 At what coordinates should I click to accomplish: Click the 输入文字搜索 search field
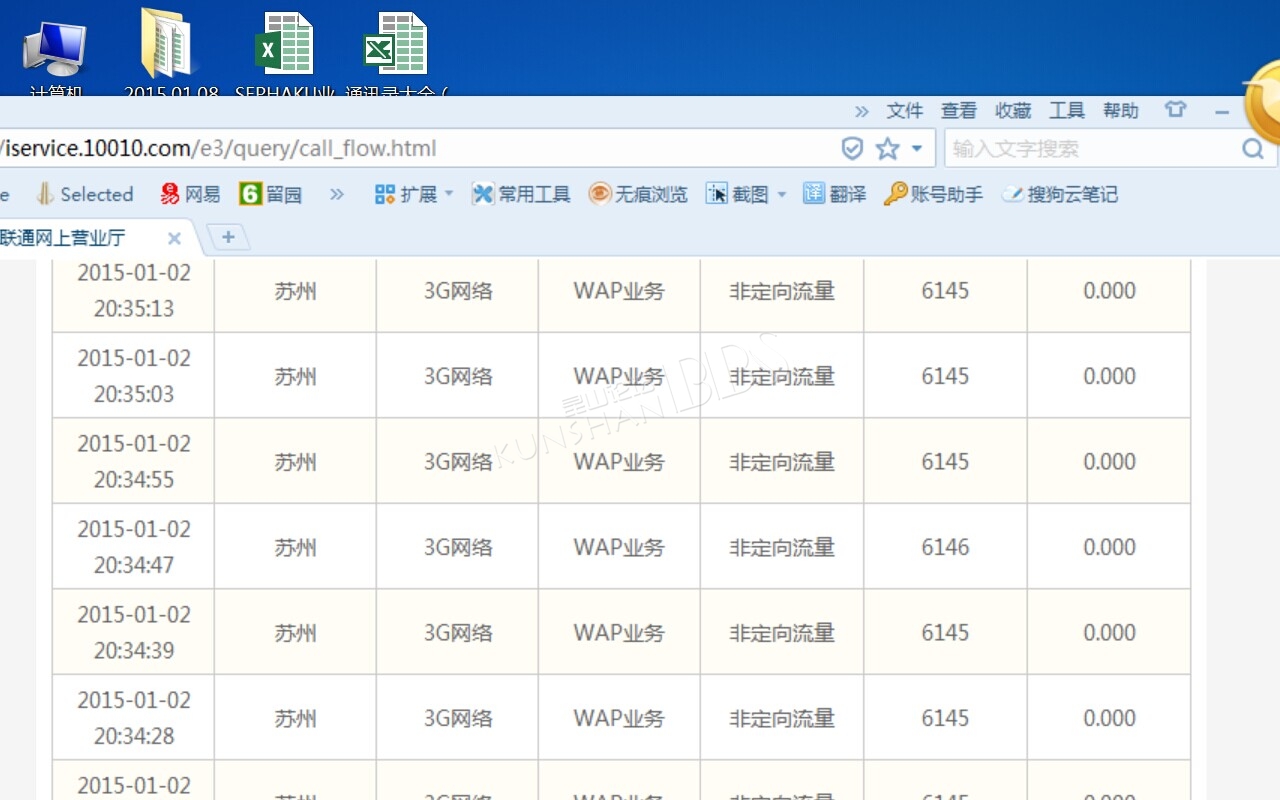1090,149
